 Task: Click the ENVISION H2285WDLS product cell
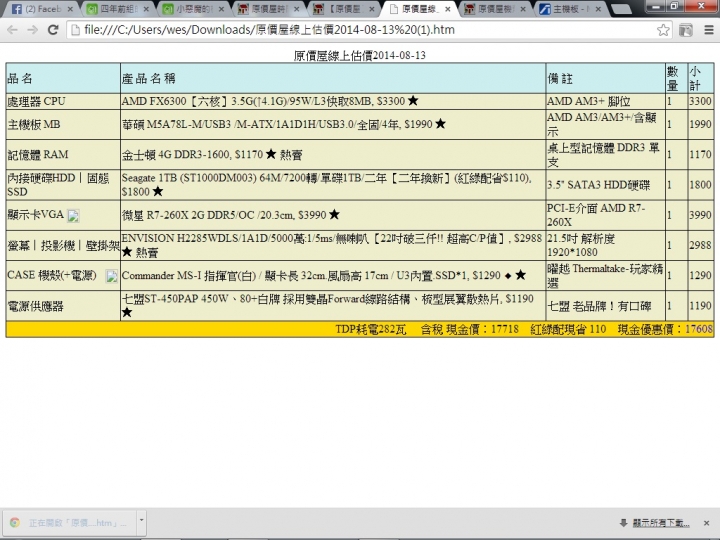click(333, 246)
